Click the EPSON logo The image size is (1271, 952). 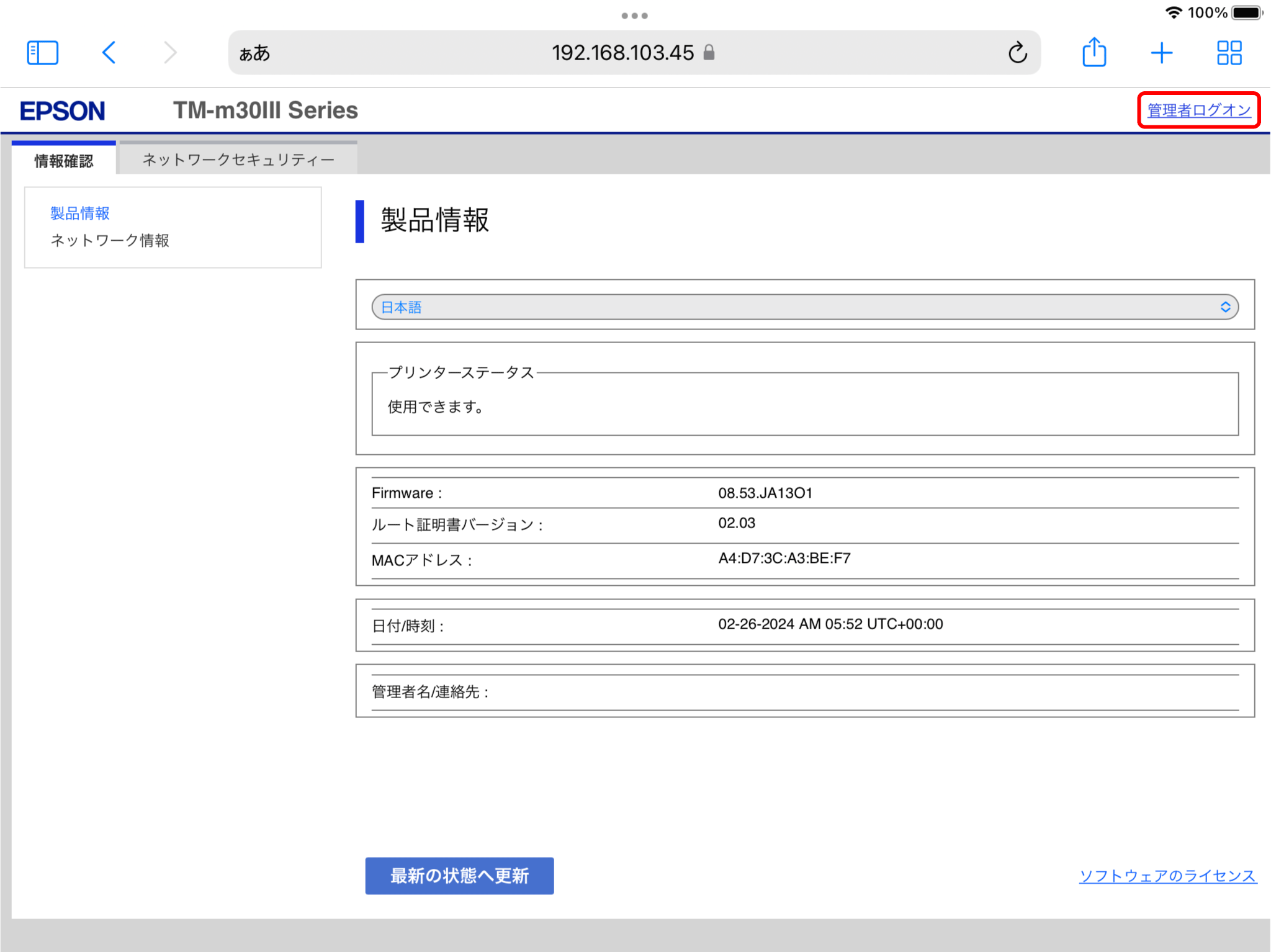tap(63, 111)
